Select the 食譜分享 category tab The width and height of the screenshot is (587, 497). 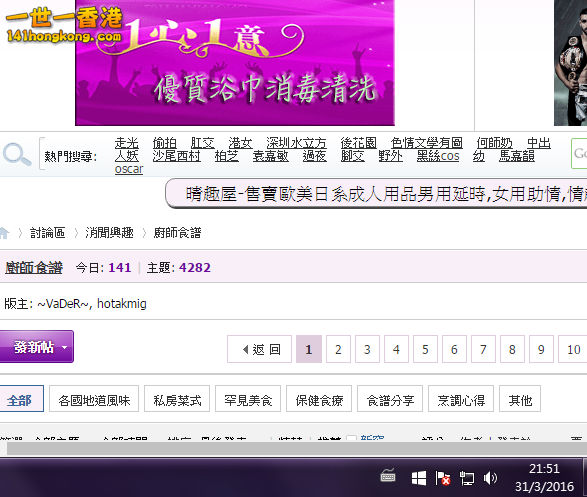coord(390,400)
